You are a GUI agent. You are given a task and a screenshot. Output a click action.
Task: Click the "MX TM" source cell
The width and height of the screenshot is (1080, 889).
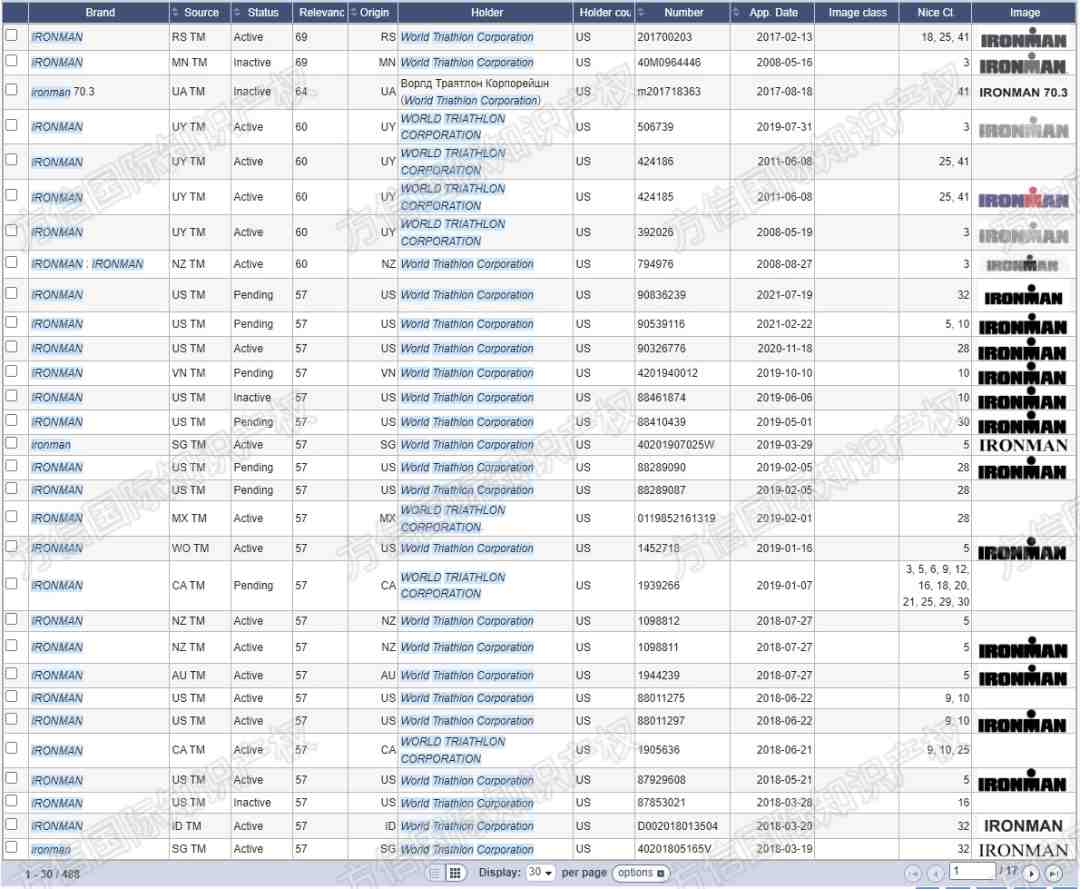(x=189, y=518)
